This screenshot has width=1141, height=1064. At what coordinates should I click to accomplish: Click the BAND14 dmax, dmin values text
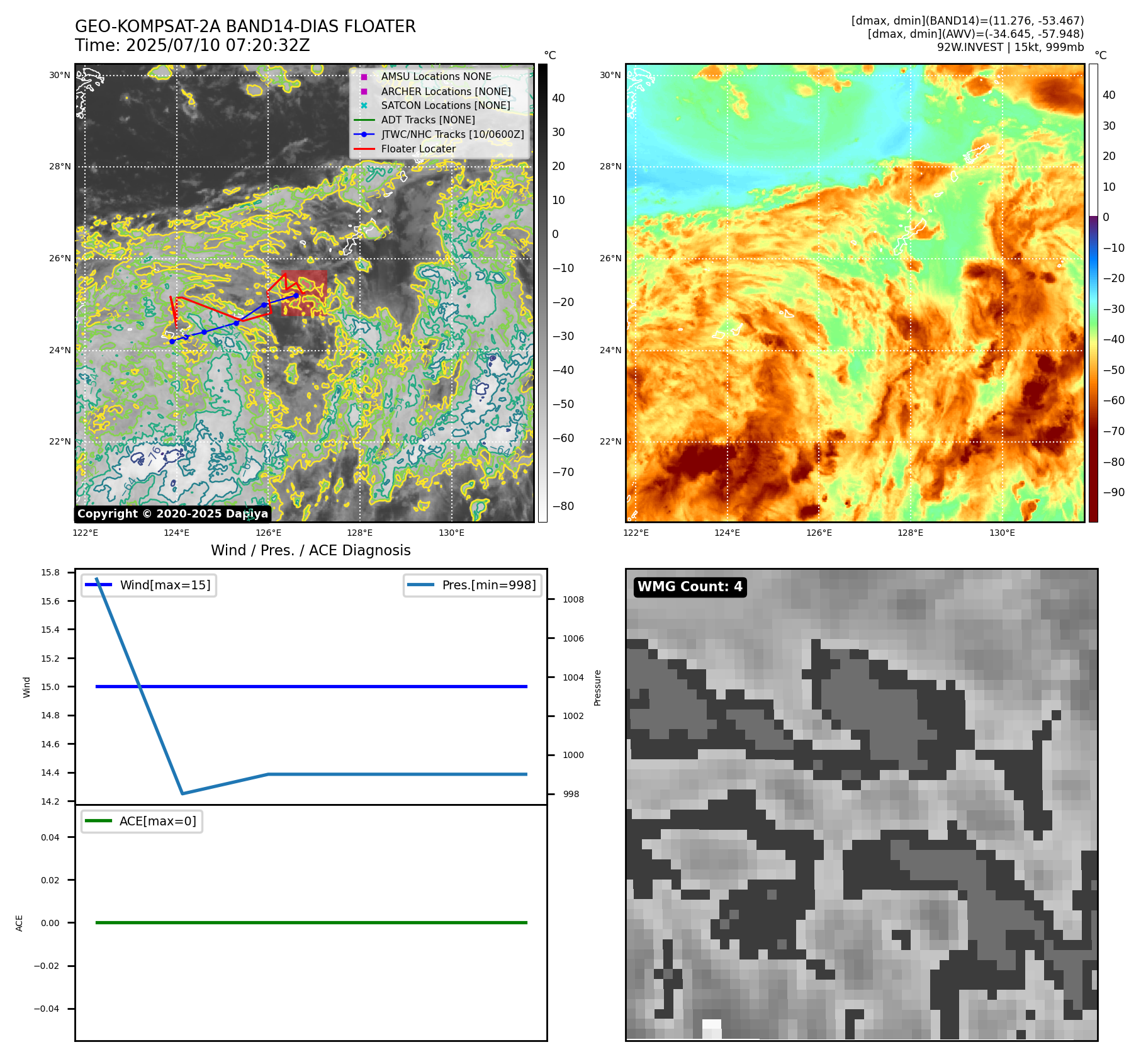click(967, 21)
